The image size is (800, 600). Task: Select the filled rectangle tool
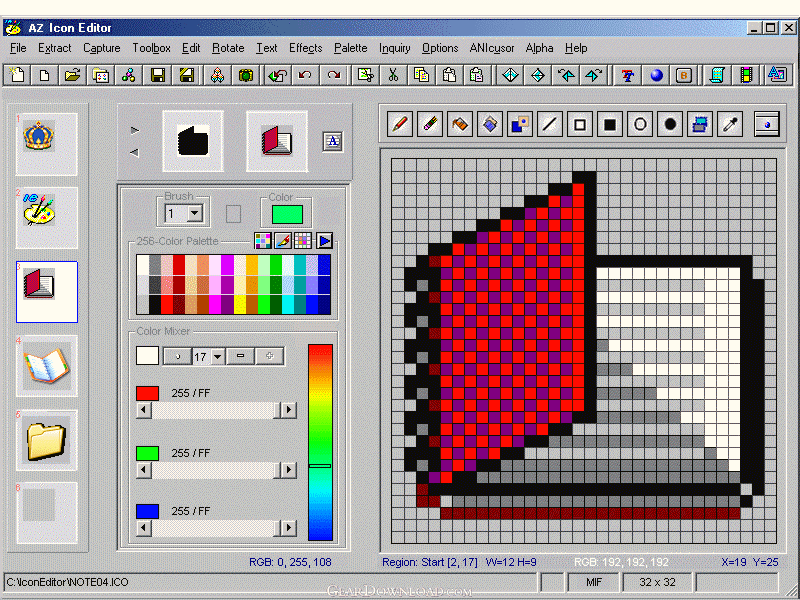(610, 124)
